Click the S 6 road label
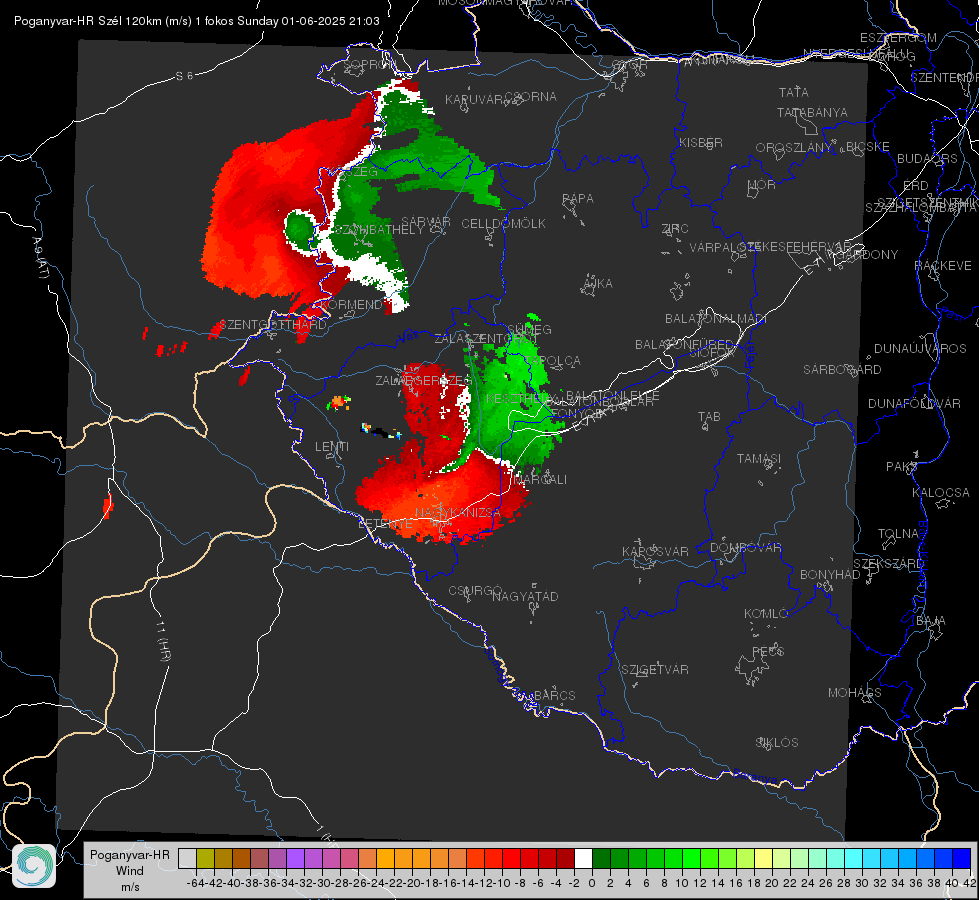This screenshot has width=979, height=900. 184,76
